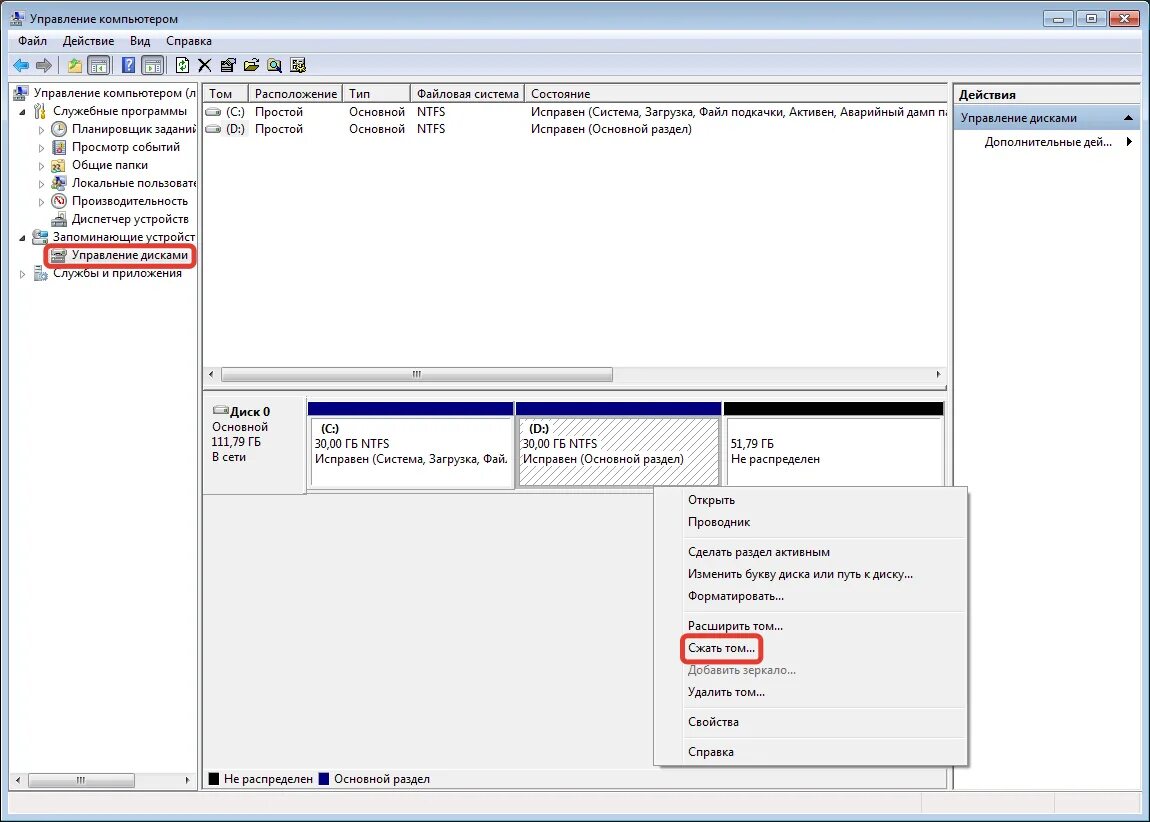Click the green Refresh toolbar icon

pos(182,65)
